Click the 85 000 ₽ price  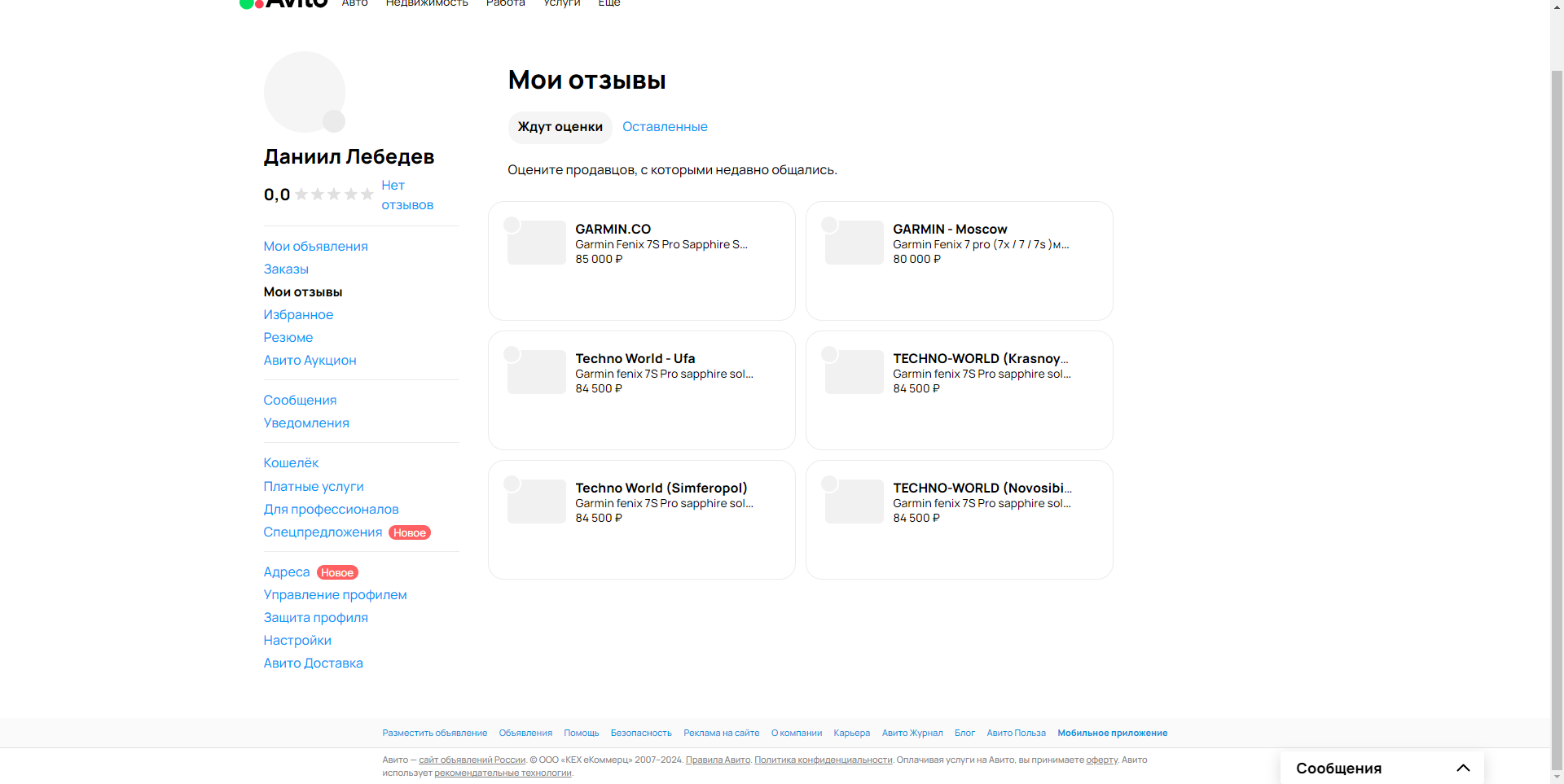(599, 260)
